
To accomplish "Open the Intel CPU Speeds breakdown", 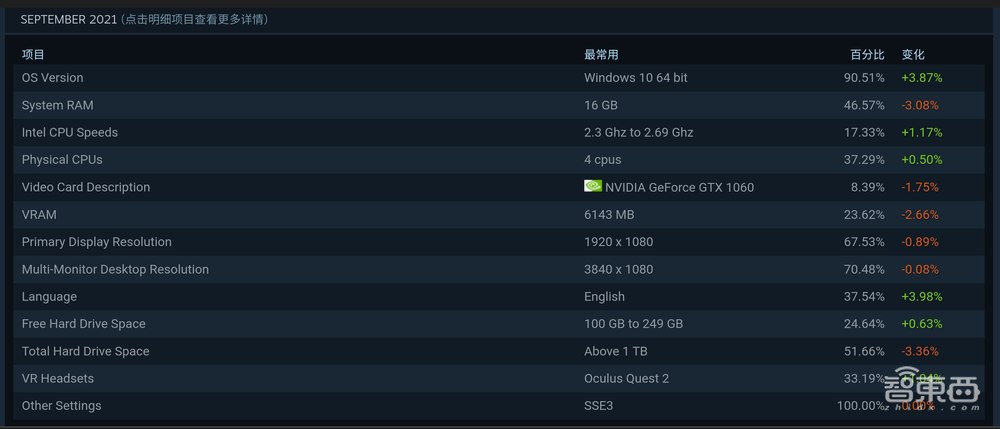I will pos(70,132).
